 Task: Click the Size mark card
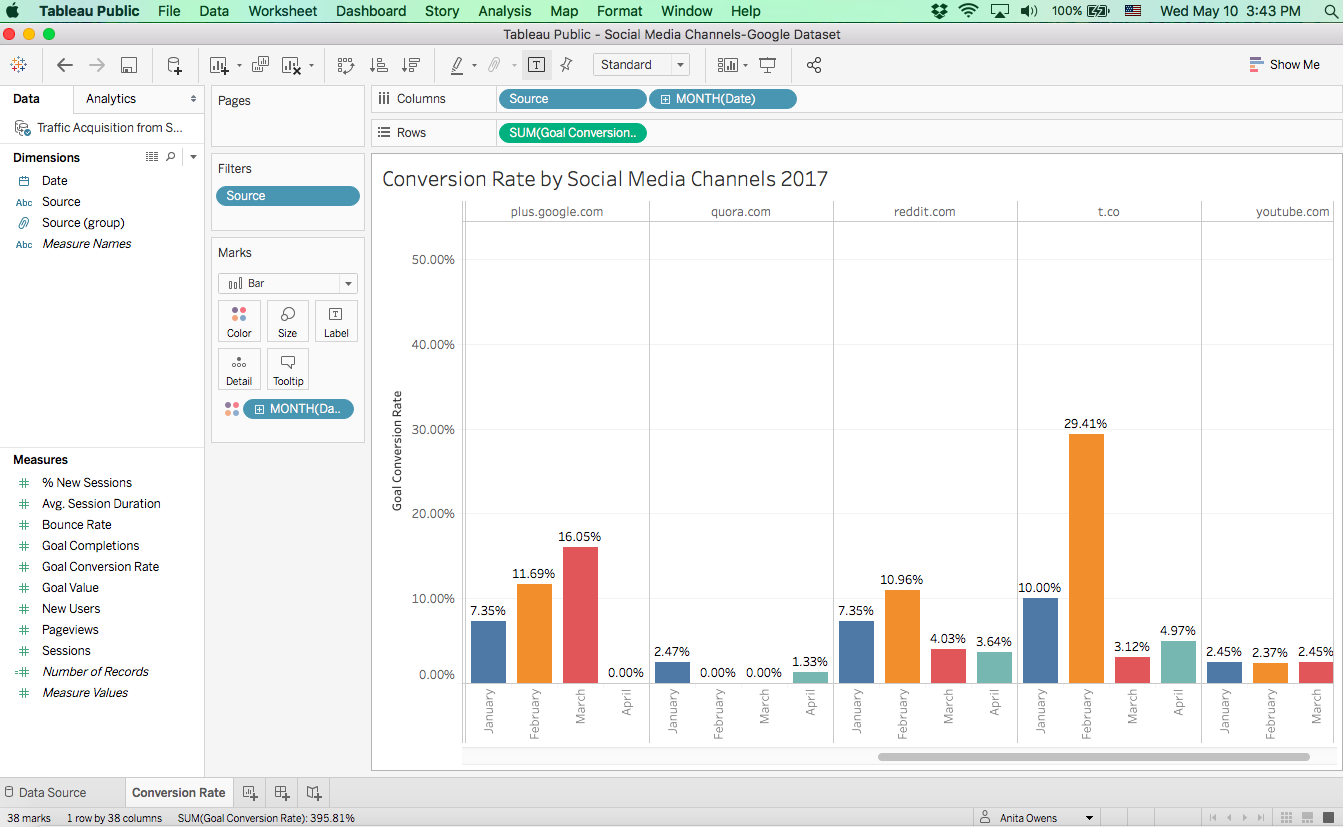287,321
